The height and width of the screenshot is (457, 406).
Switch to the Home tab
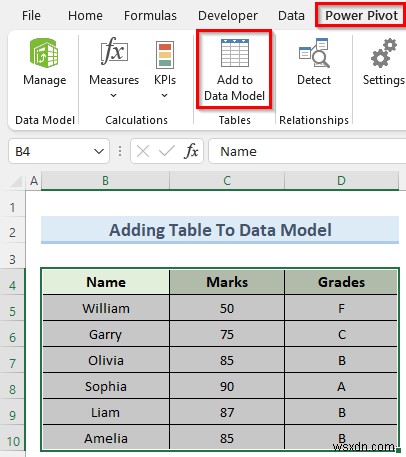[85, 16]
